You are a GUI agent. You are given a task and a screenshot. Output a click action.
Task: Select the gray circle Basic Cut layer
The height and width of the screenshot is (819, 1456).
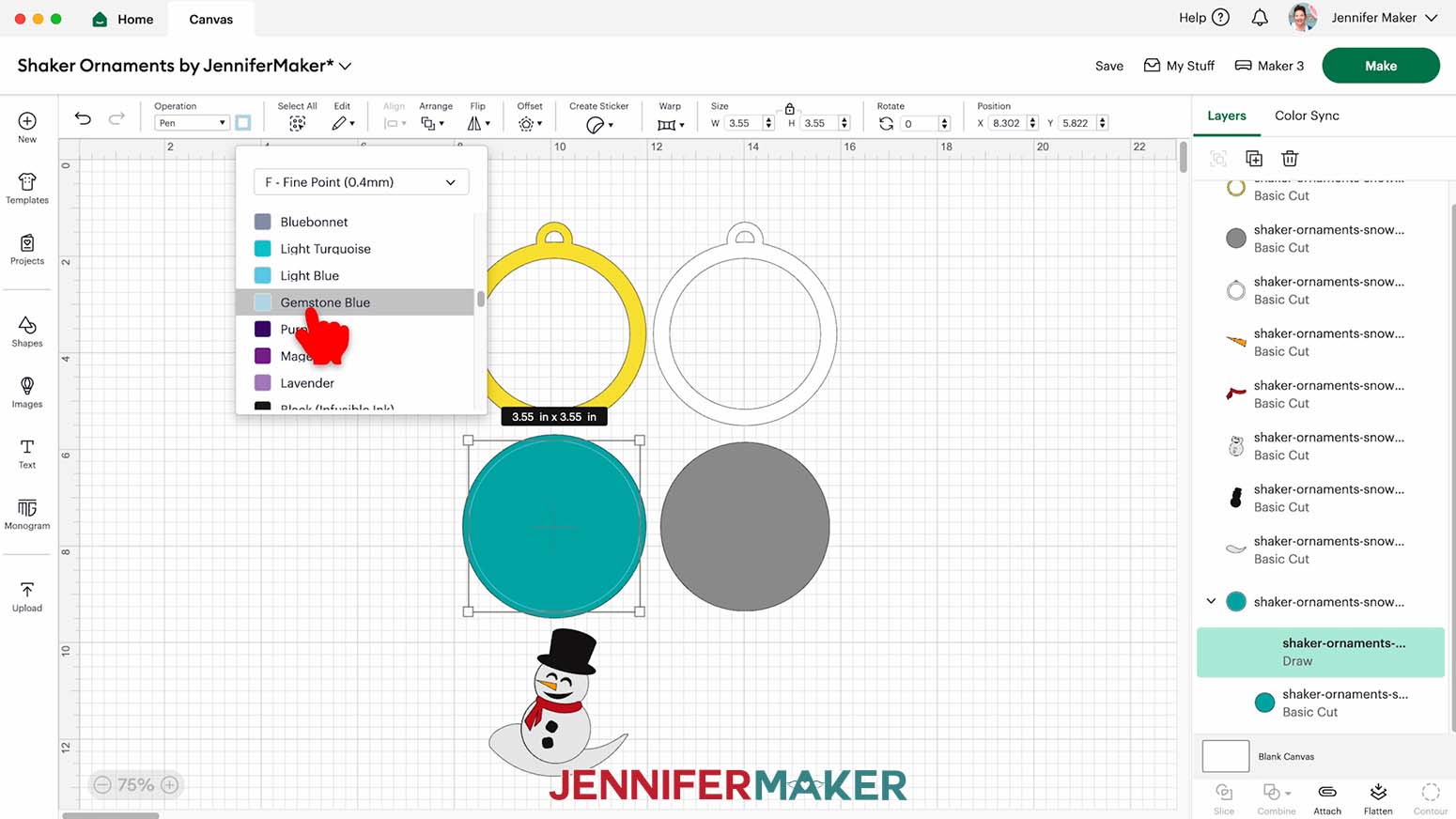[x=1320, y=239]
